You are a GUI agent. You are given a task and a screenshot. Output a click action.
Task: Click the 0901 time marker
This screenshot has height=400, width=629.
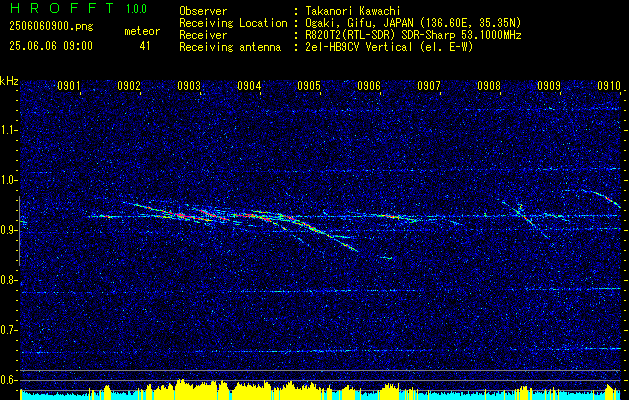[69, 85]
